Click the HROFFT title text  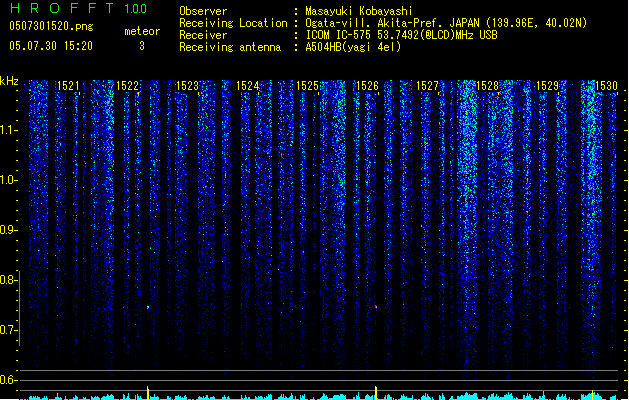(x=62, y=8)
